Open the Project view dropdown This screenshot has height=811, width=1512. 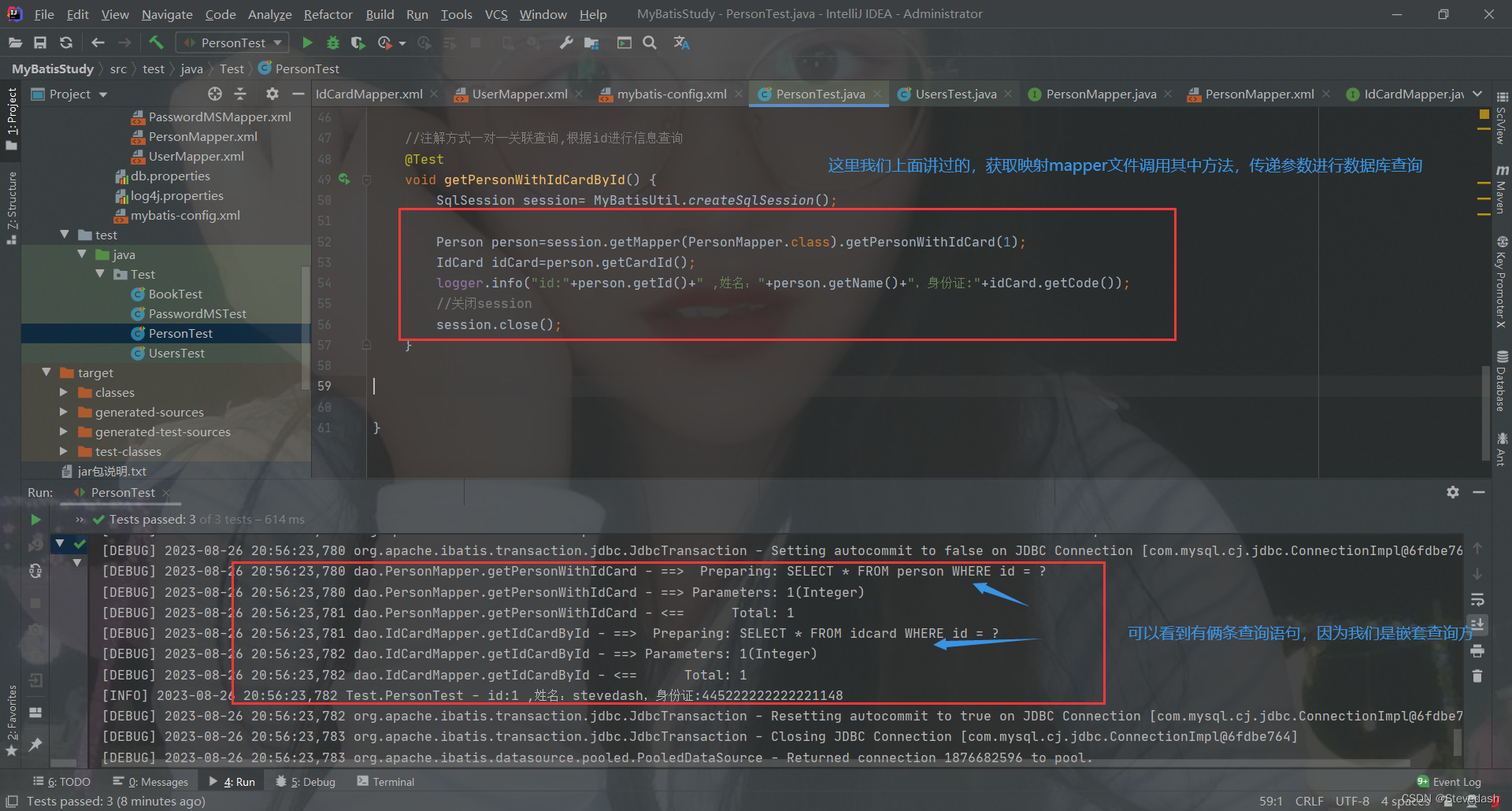(x=69, y=94)
